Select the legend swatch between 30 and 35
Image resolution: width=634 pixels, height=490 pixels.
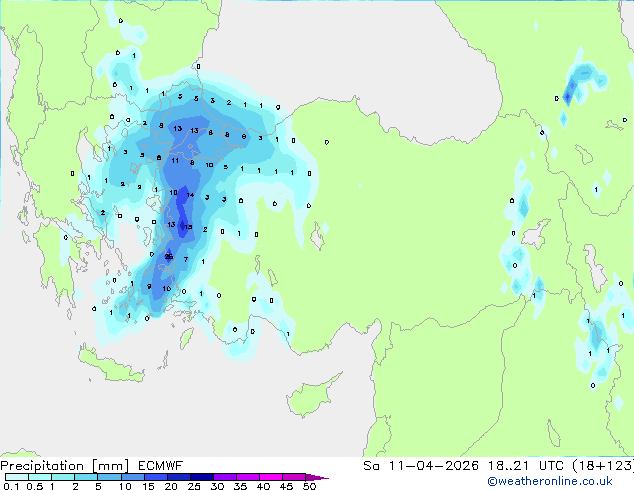(x=224, y=477)
